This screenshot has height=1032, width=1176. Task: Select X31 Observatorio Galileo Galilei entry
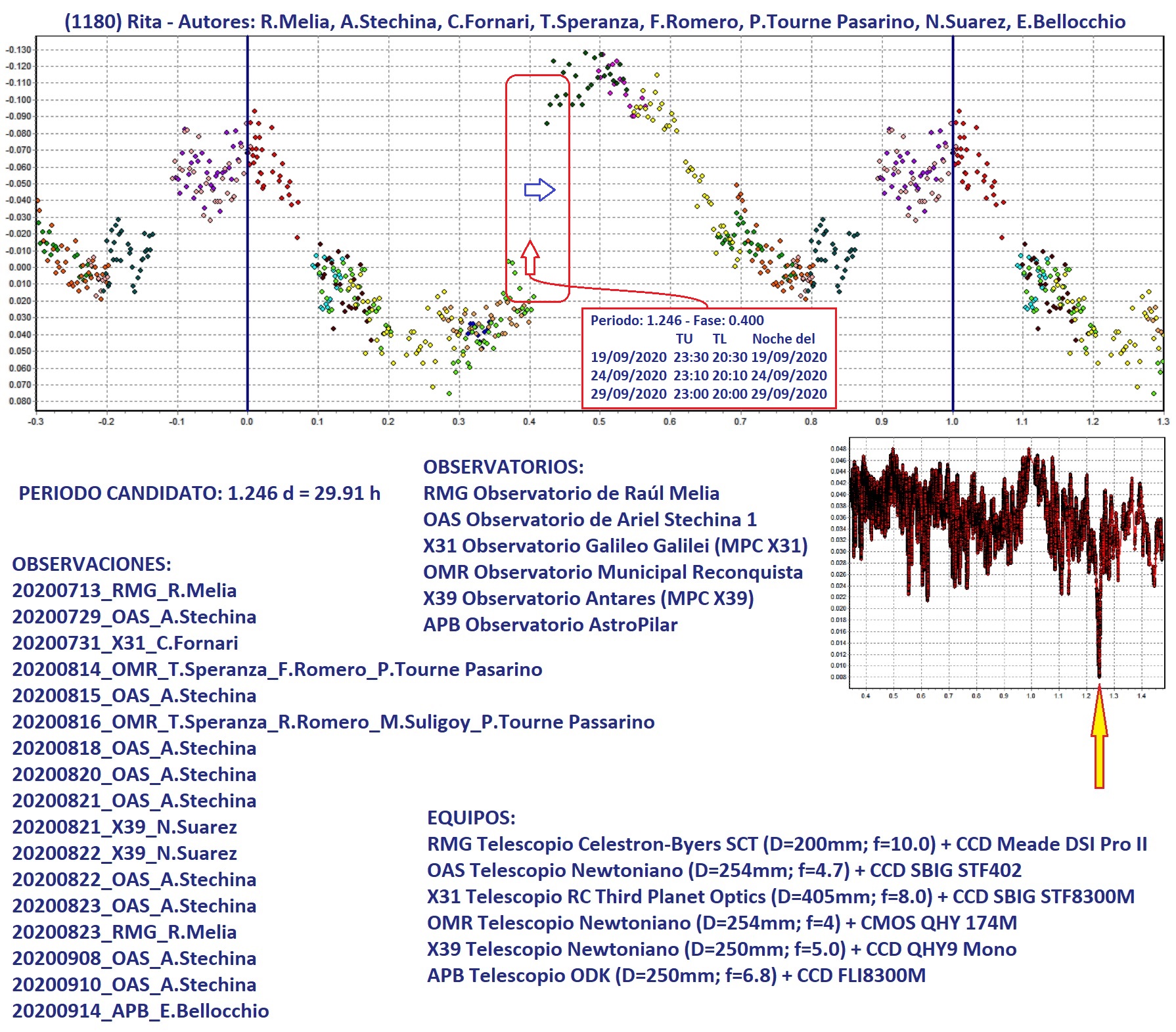coord(615,546)
